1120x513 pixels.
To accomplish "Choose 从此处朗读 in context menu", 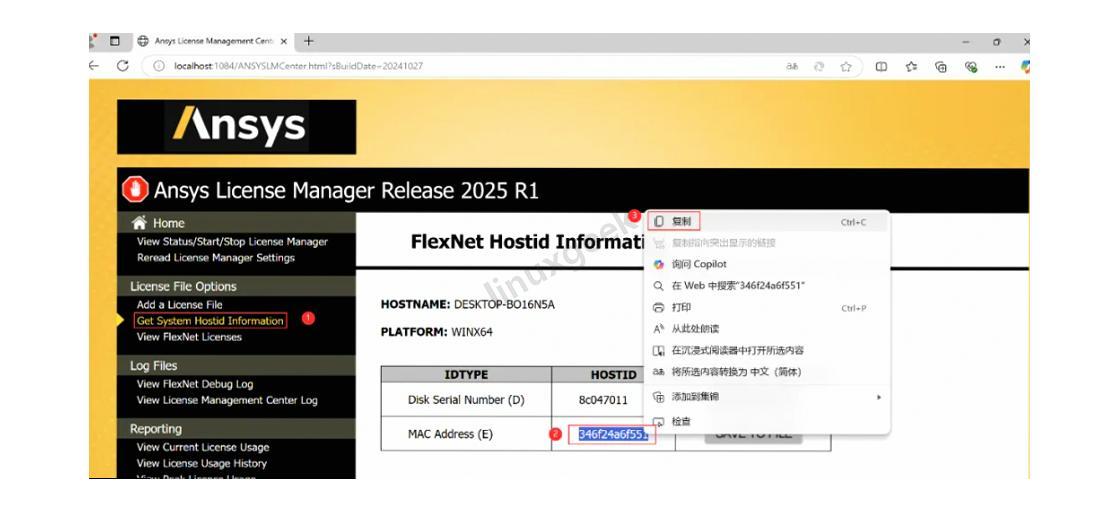I will [766, 329].
